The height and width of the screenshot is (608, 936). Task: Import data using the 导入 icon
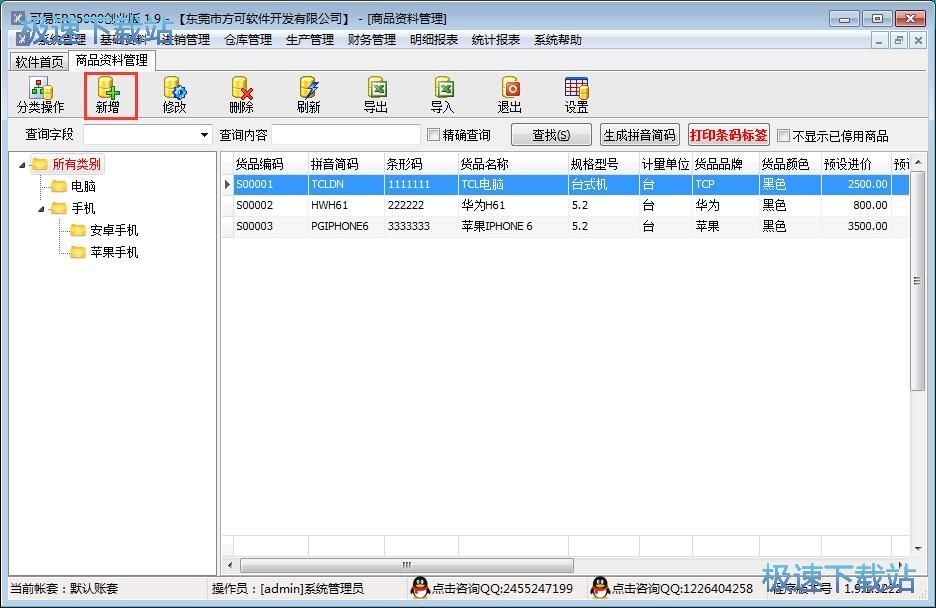(x=443, y=95)
